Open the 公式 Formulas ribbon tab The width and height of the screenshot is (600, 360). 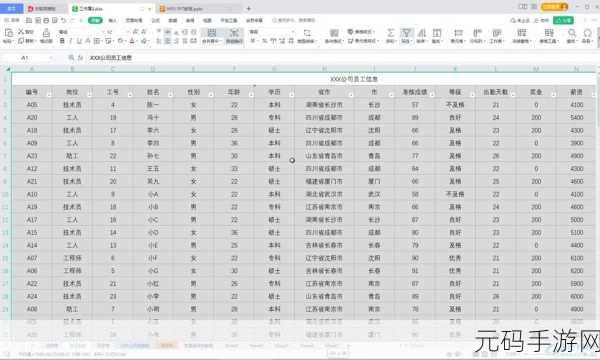coord(156,20)
